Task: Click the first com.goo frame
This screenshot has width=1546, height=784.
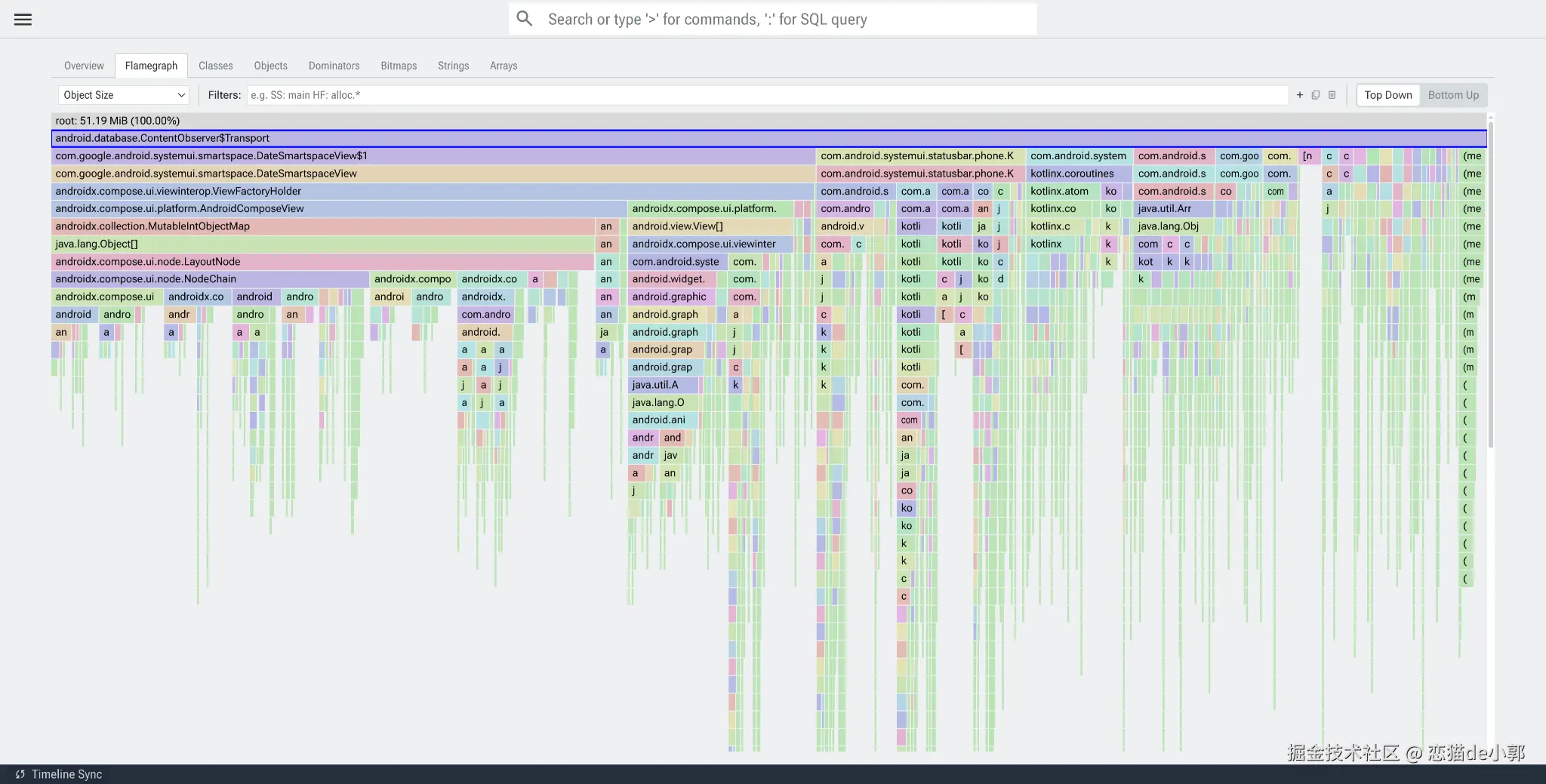Action: [1239, 156]
